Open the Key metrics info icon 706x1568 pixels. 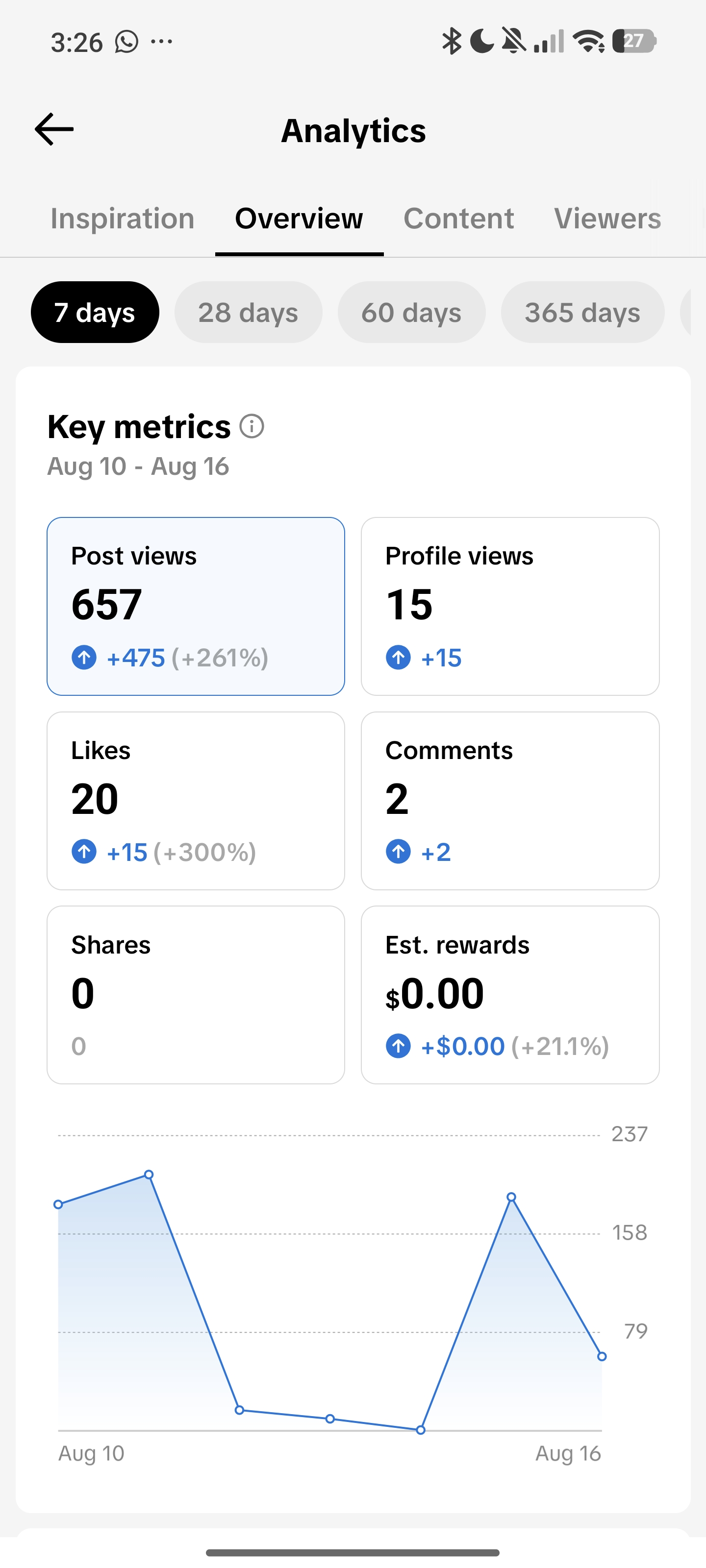[x=252, y=426]
